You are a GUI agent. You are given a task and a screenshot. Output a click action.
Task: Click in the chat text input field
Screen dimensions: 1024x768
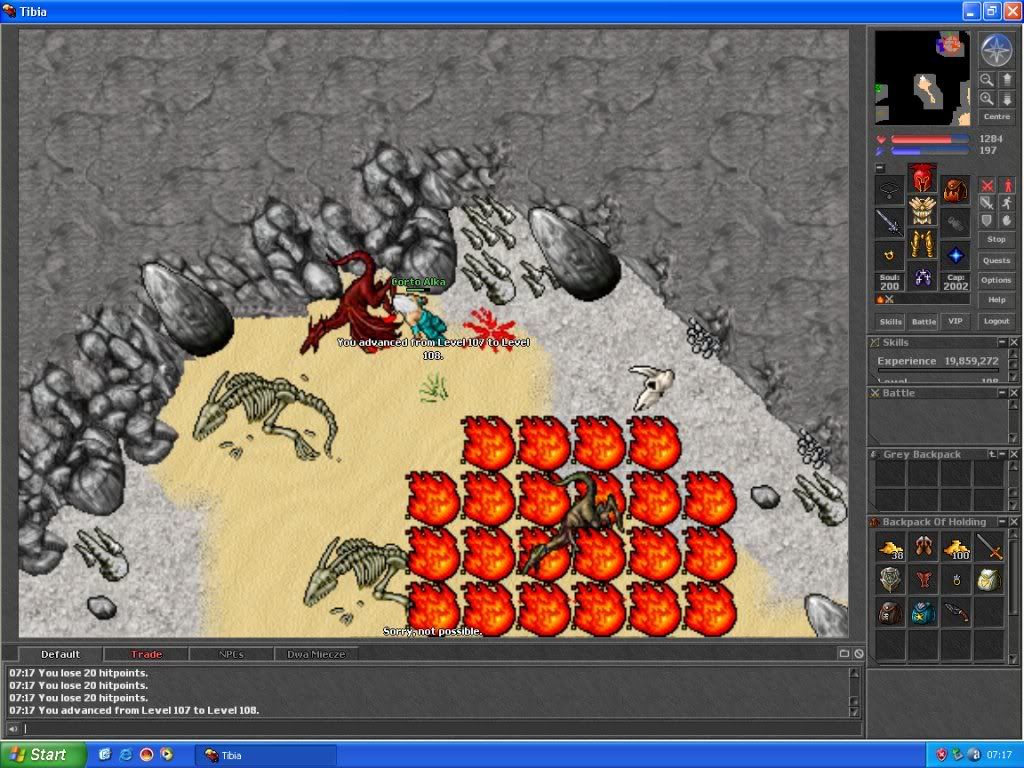coord(441,729)
